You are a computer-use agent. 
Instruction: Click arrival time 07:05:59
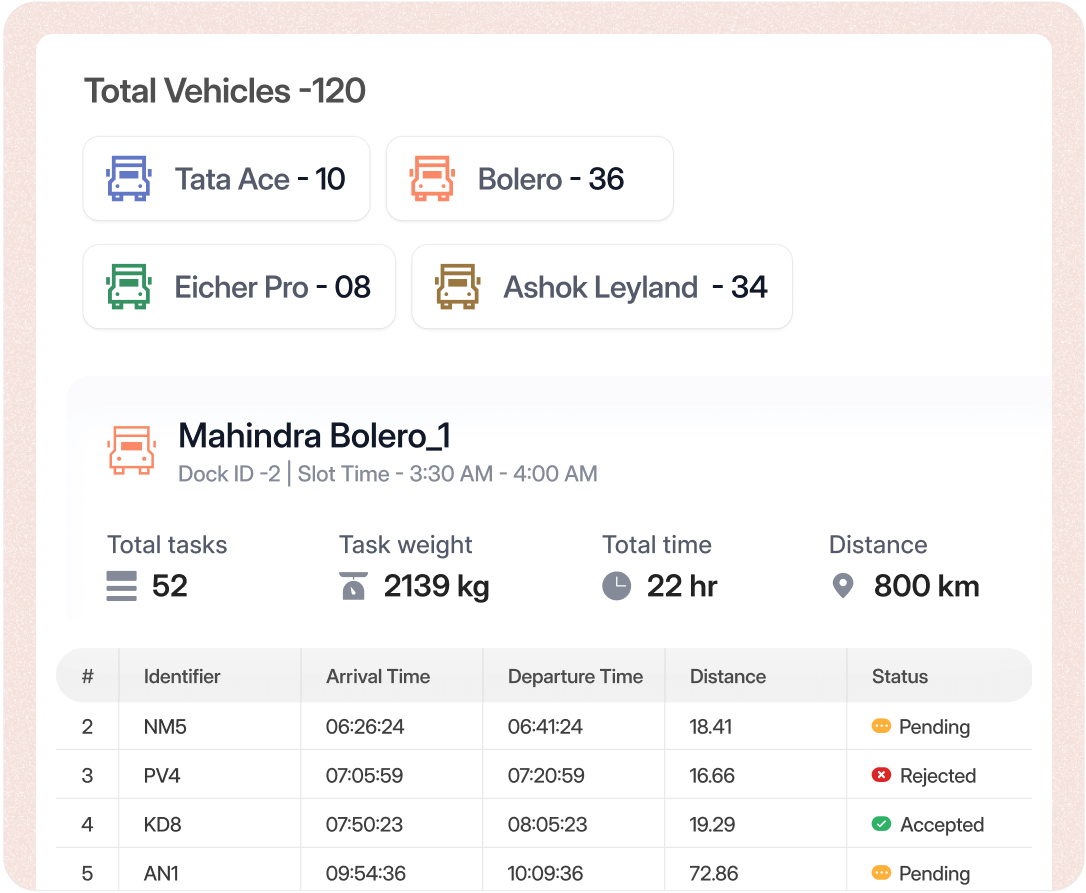click(364, 775)
